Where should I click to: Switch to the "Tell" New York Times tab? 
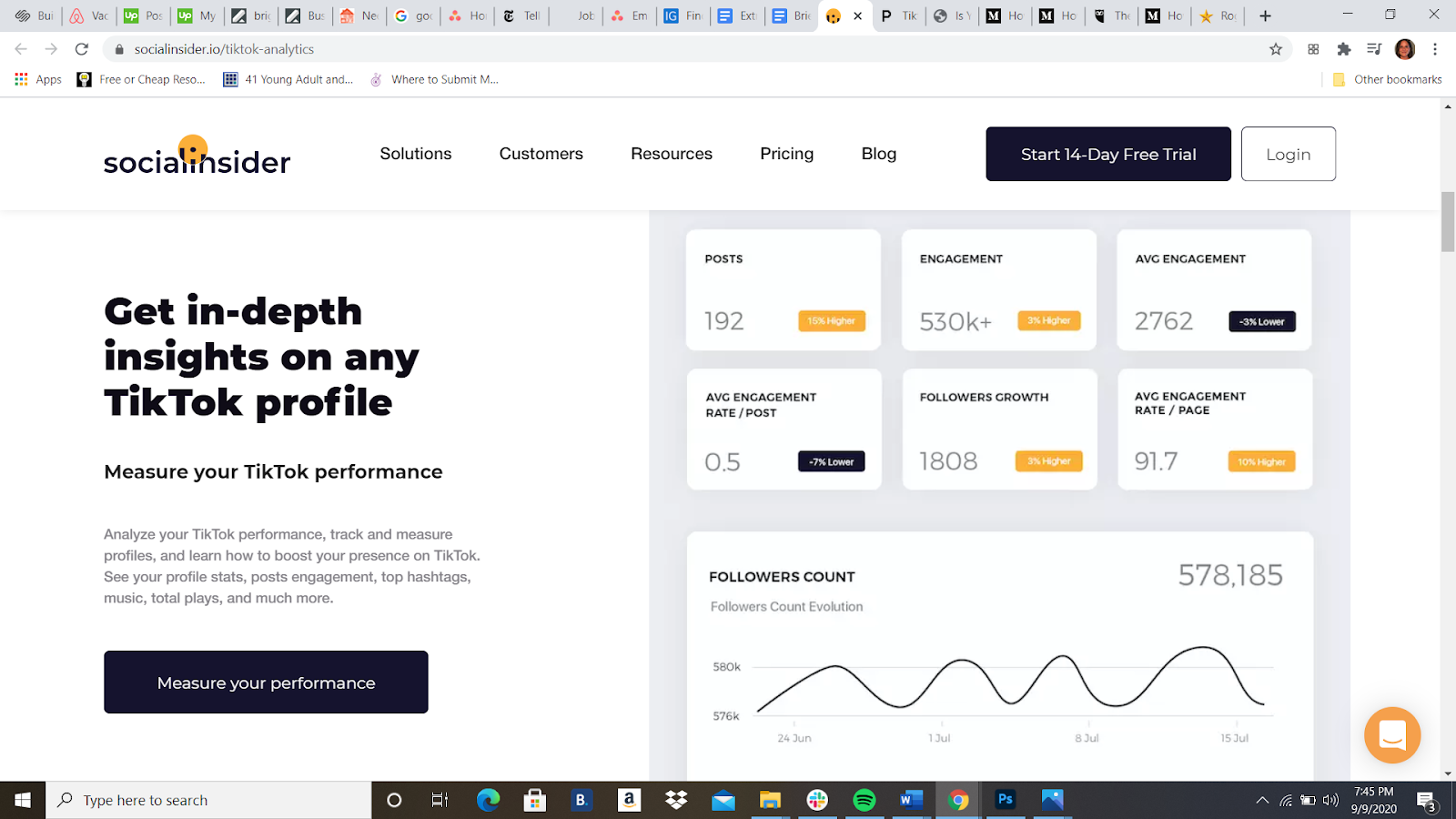point(522,15)
